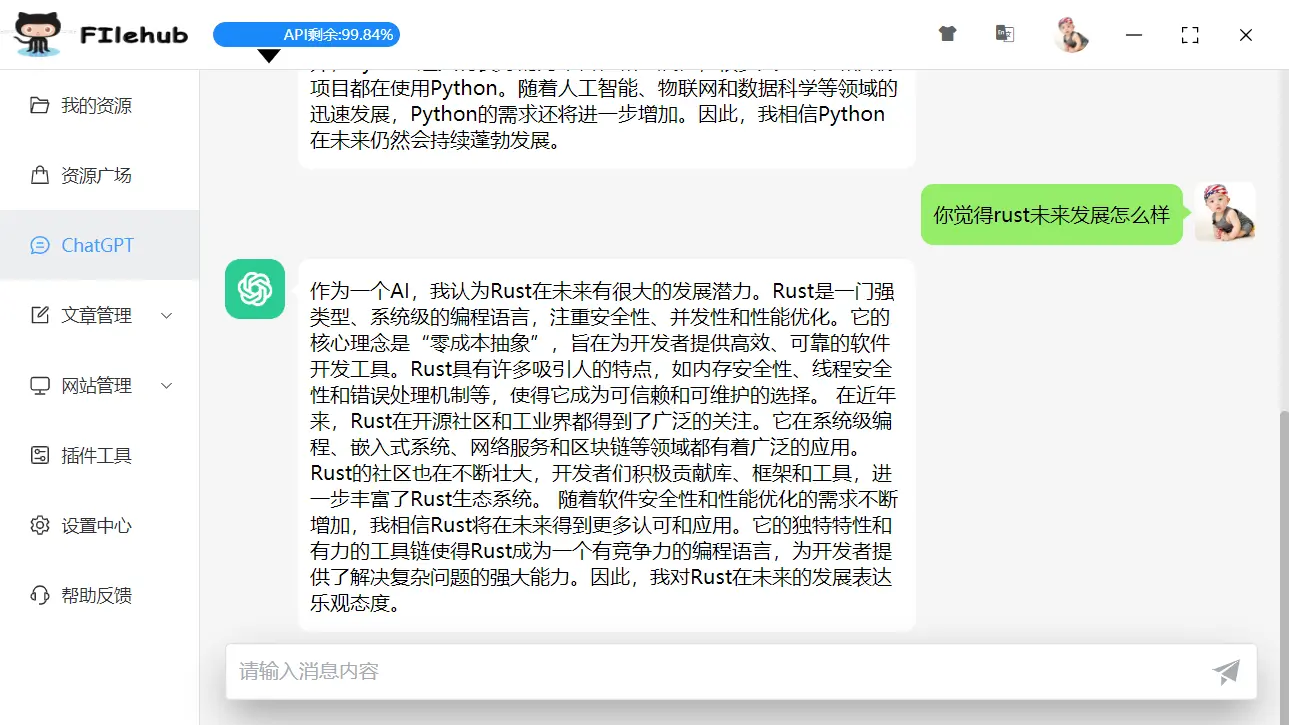
Task: Open the theme shirt icon
Action: (948, 34)
